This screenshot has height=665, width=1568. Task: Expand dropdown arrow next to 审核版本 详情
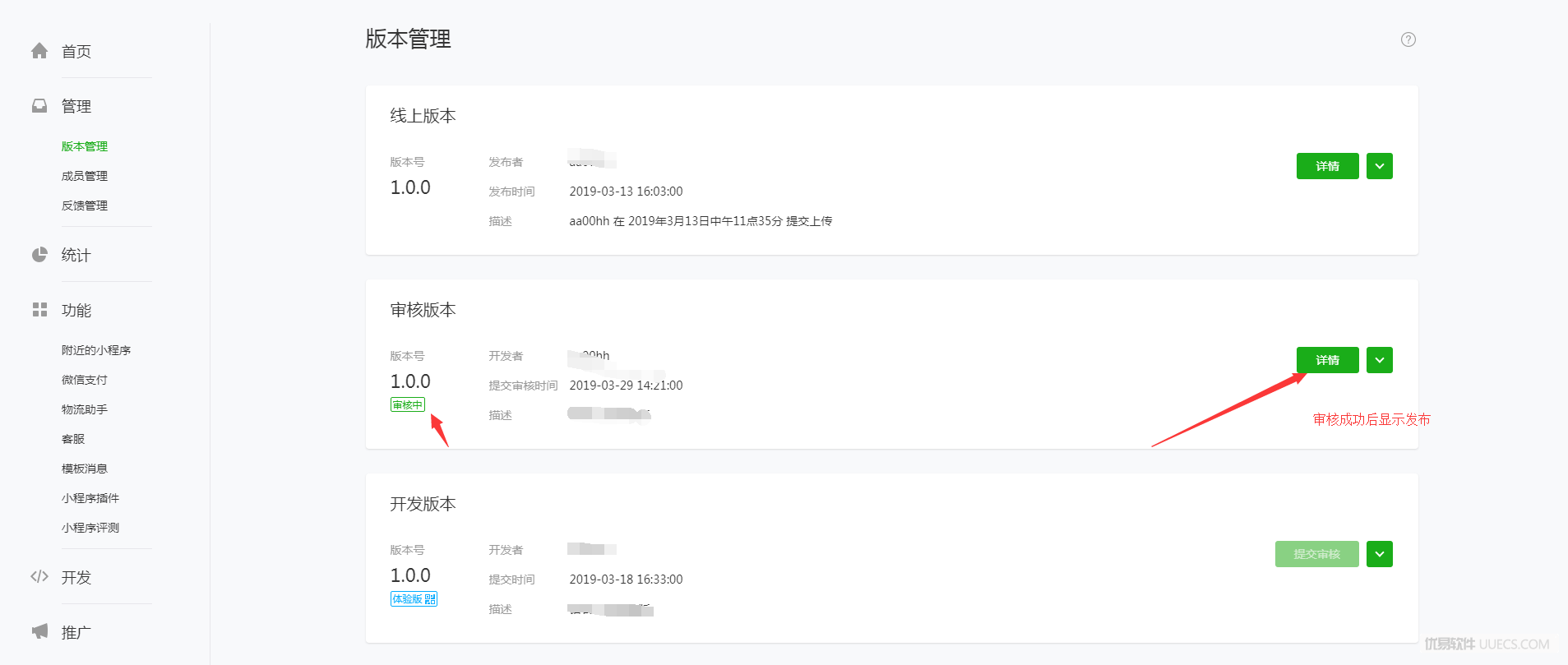point(1380,360)
